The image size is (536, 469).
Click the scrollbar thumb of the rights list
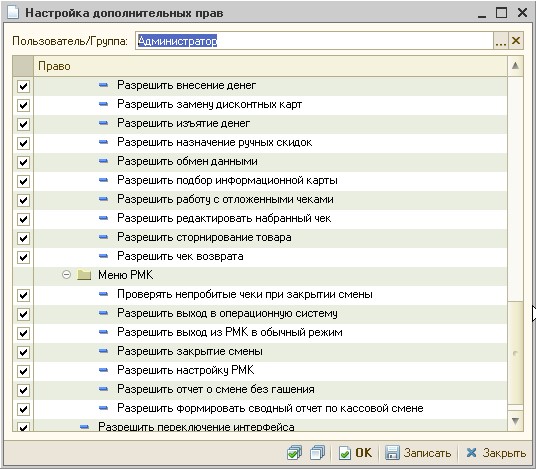(x=515, y=353)
